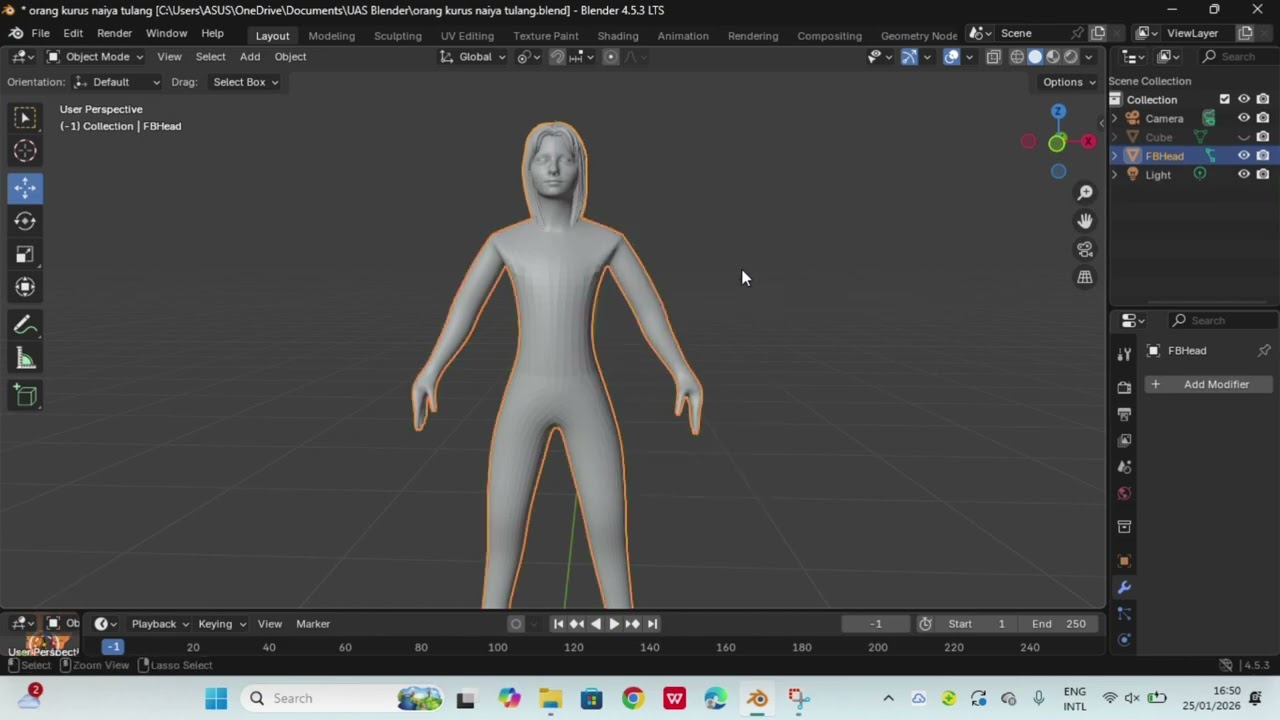
Task: Open Orientation Default dropdown
Action: click(117, 82)
